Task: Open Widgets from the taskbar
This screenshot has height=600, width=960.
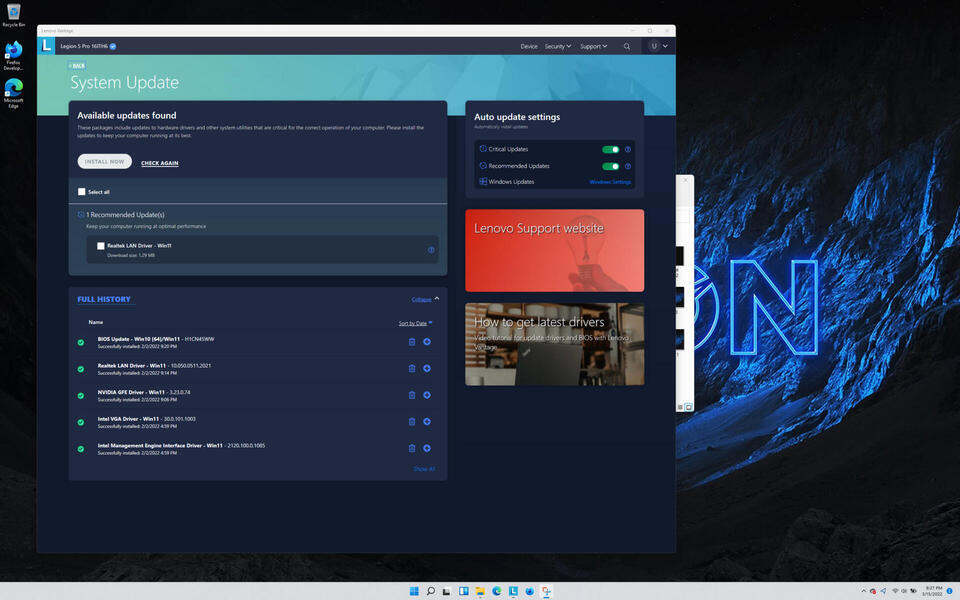Action: 463,591
